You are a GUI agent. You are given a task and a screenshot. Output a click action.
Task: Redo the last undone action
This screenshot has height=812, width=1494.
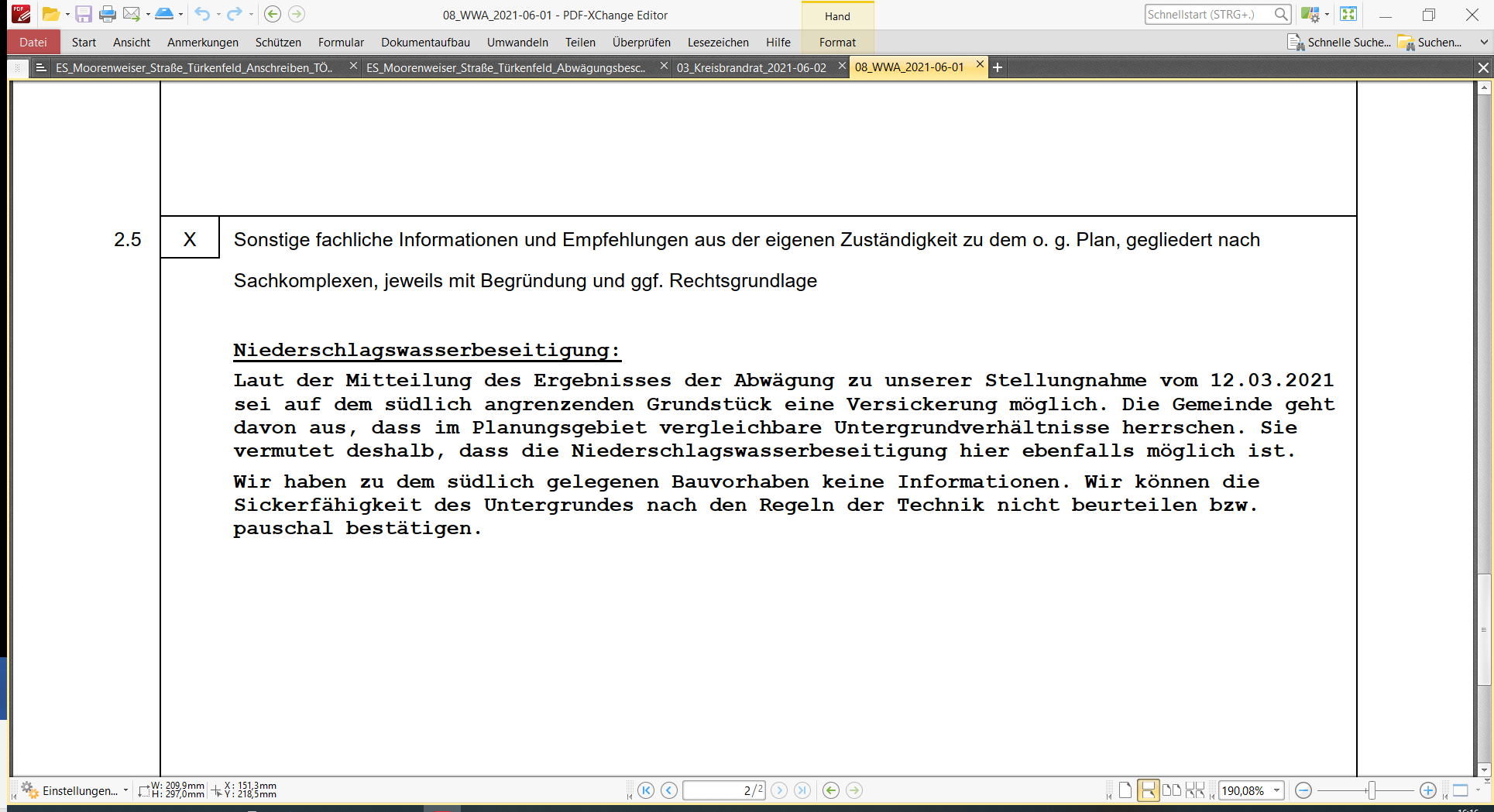coord(234,14)
